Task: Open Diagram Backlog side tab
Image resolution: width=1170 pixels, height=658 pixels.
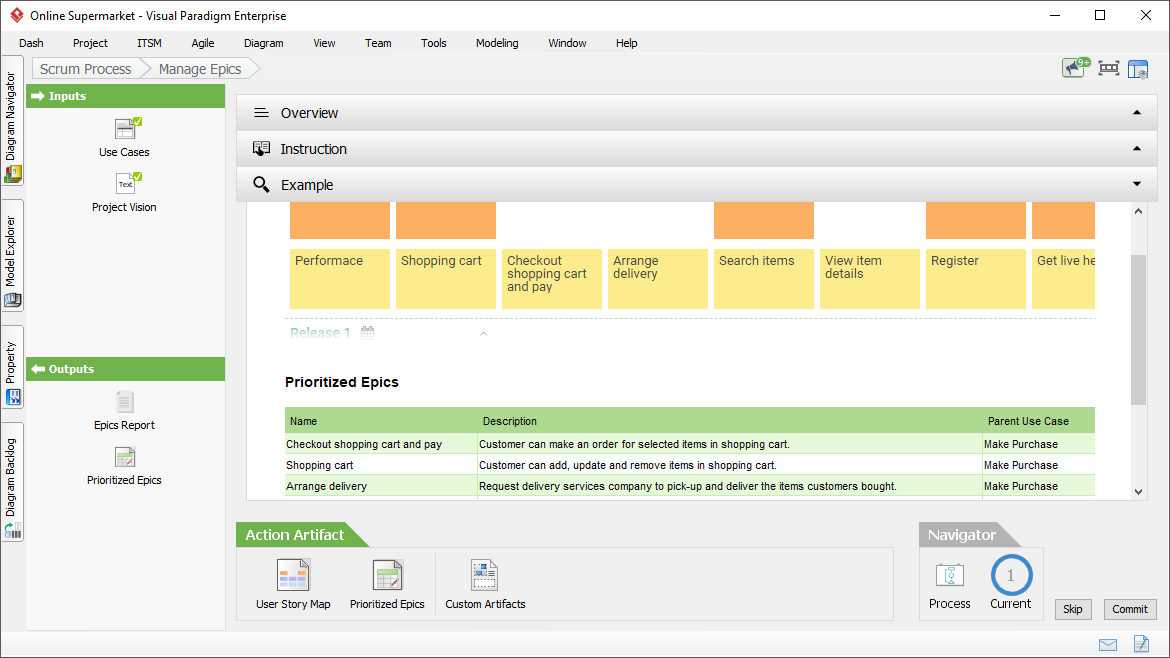Action: click(12, 483)
